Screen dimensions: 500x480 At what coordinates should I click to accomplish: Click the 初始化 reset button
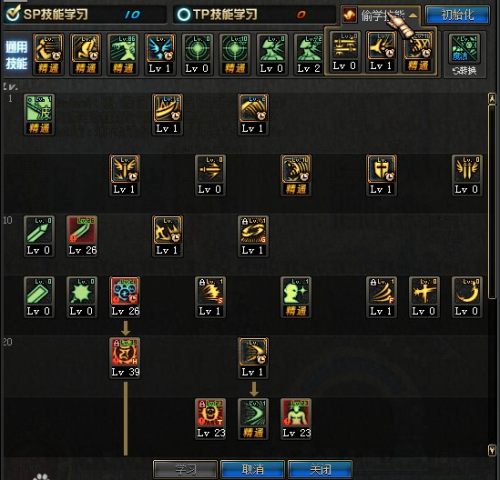click(457, 15)
